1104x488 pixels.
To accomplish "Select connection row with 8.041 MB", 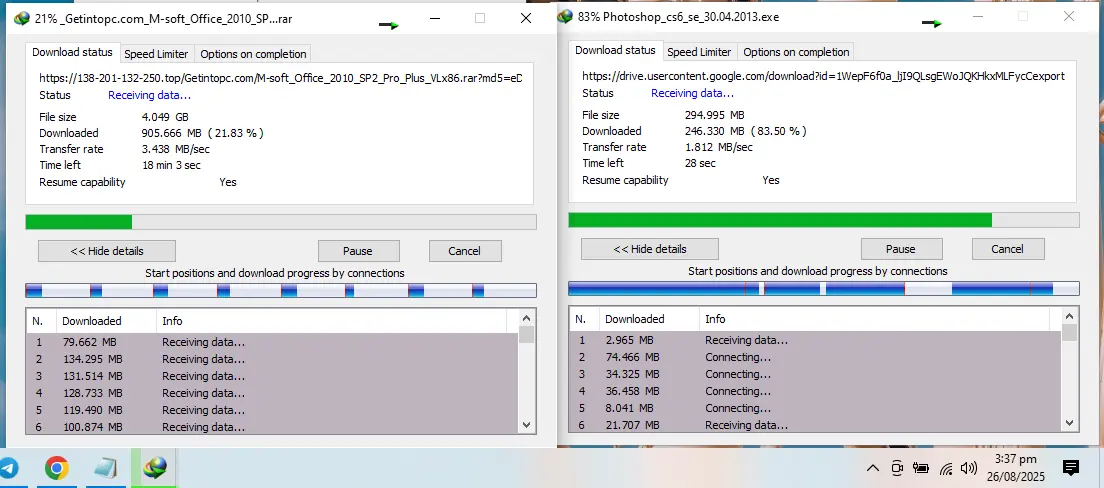I will [816, 408].
